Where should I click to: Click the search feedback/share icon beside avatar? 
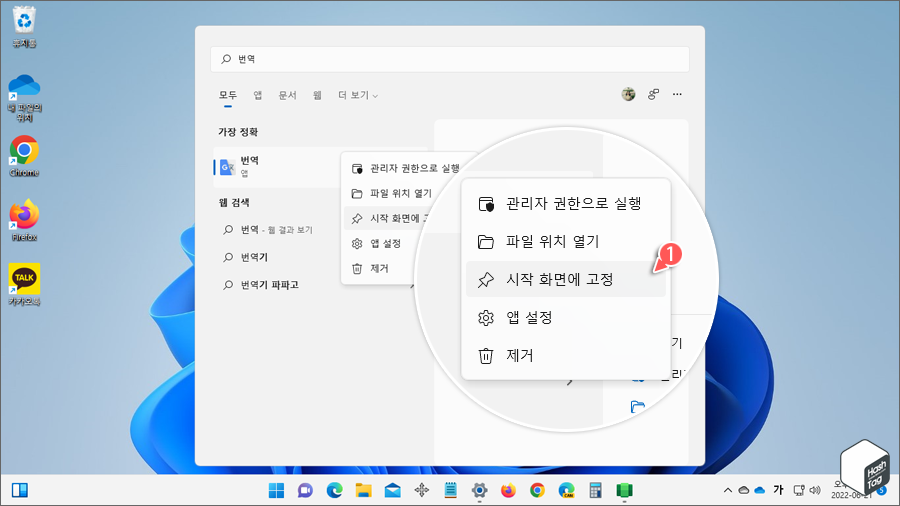point(653,94)
